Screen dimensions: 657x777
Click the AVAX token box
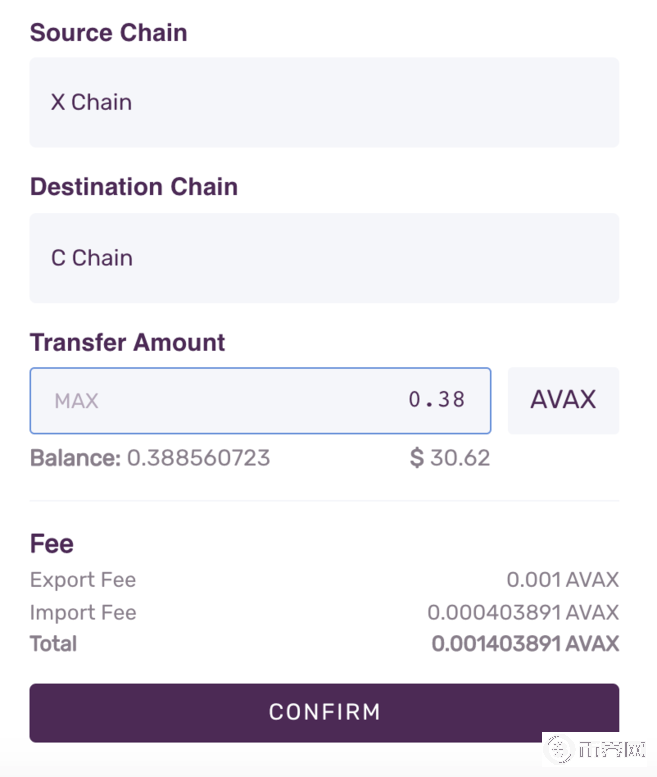(x=563, y=400)
